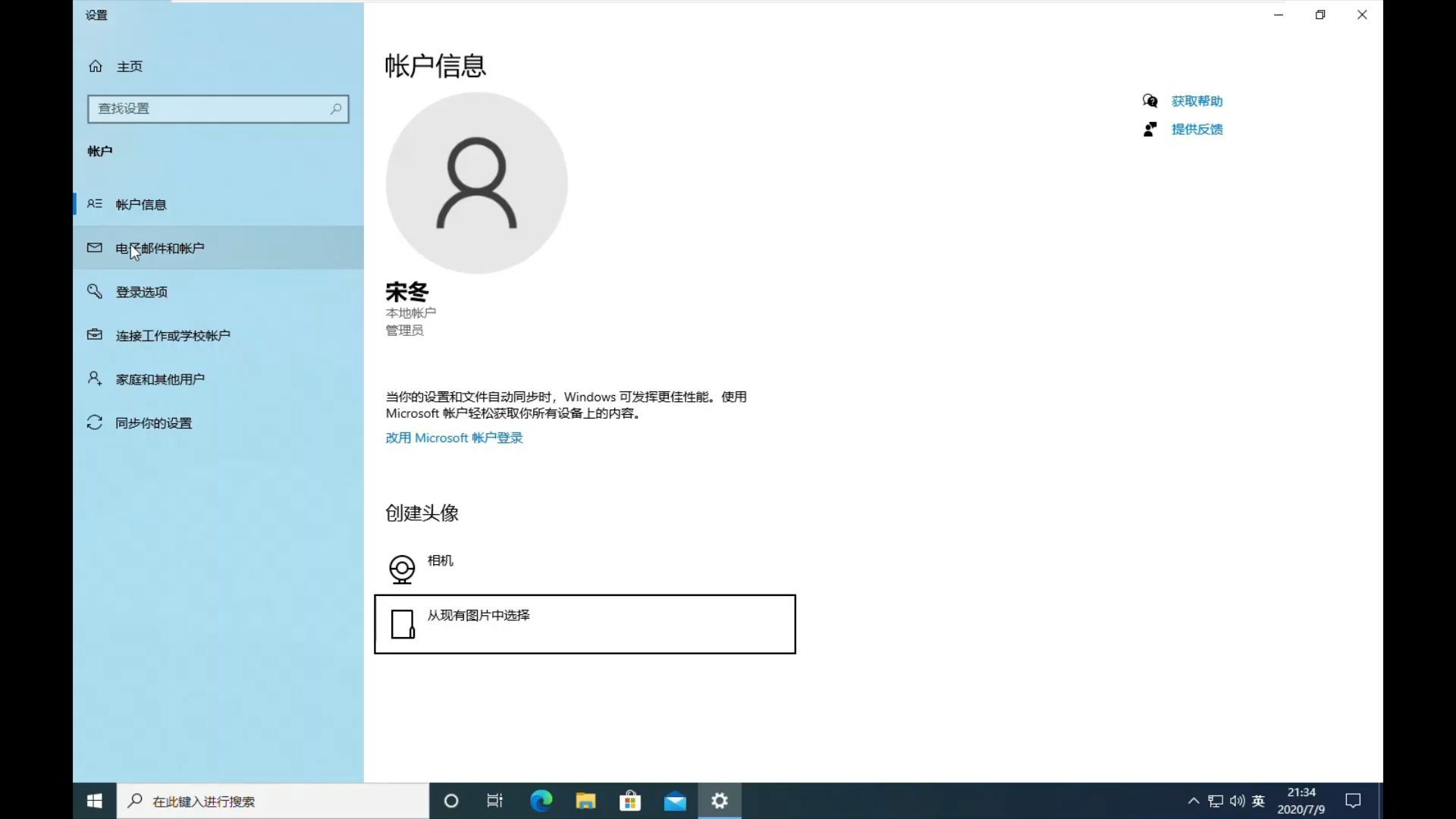Click the search magnifier in 查找设置 box
The width and height of the screenshot is (1456, 819).
pyautogui.click(x=335, y=108)
